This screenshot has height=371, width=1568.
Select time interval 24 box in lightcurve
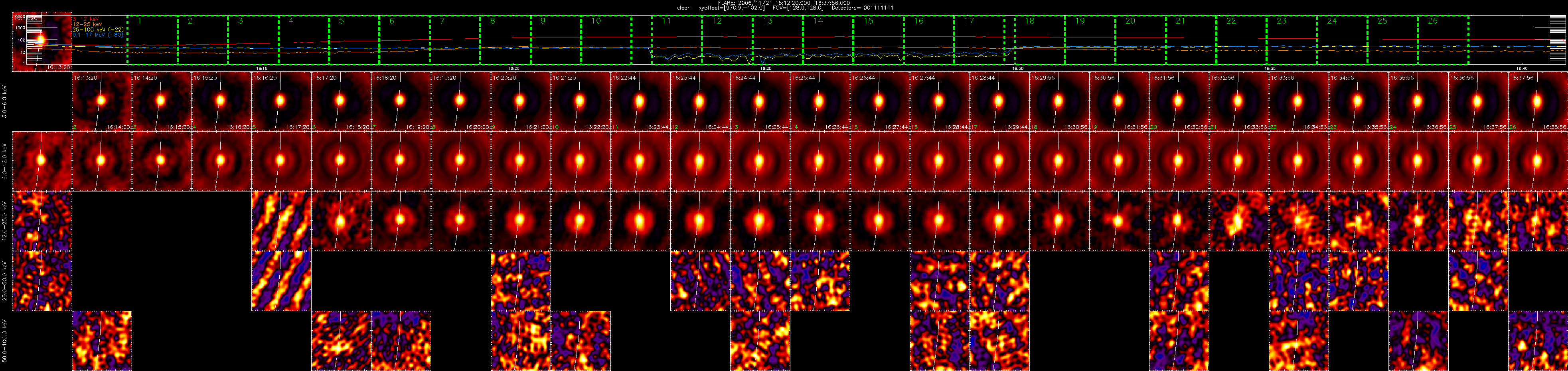click(1342, 40)
